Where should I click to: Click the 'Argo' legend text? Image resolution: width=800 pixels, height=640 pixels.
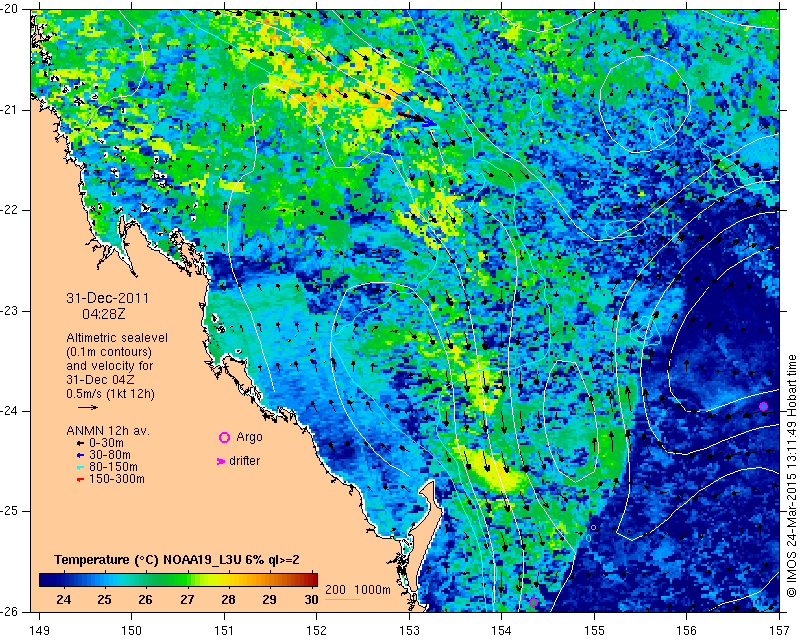pyautogui.click(x=249, y=437)
